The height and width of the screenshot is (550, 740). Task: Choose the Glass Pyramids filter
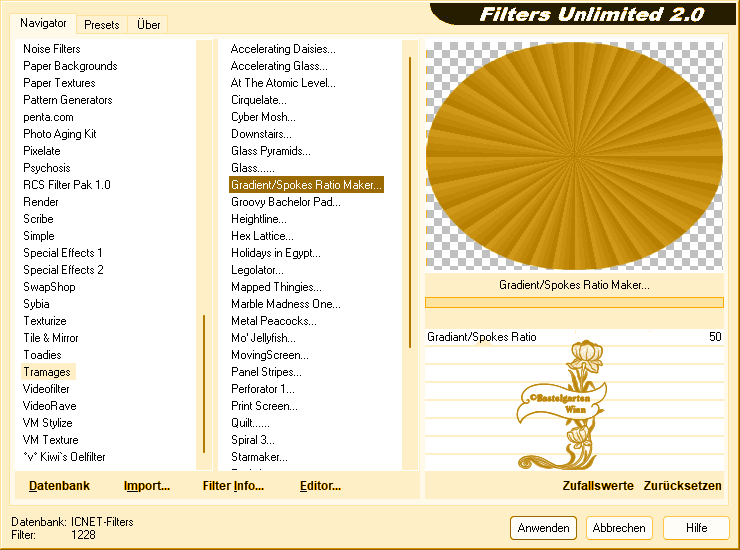click(271, 151)
